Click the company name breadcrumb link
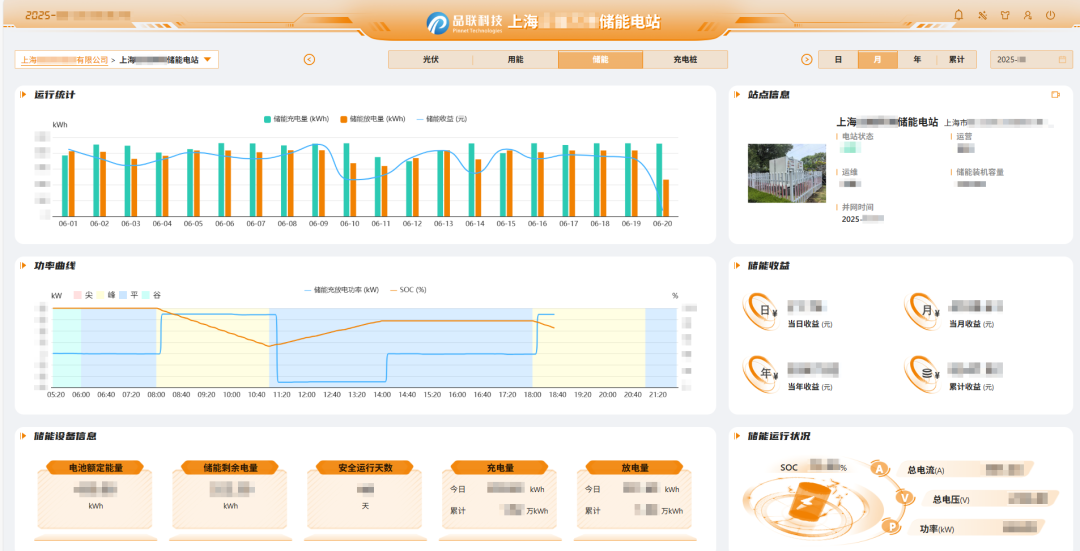The image size is (1080, 551). pos(64,60)
